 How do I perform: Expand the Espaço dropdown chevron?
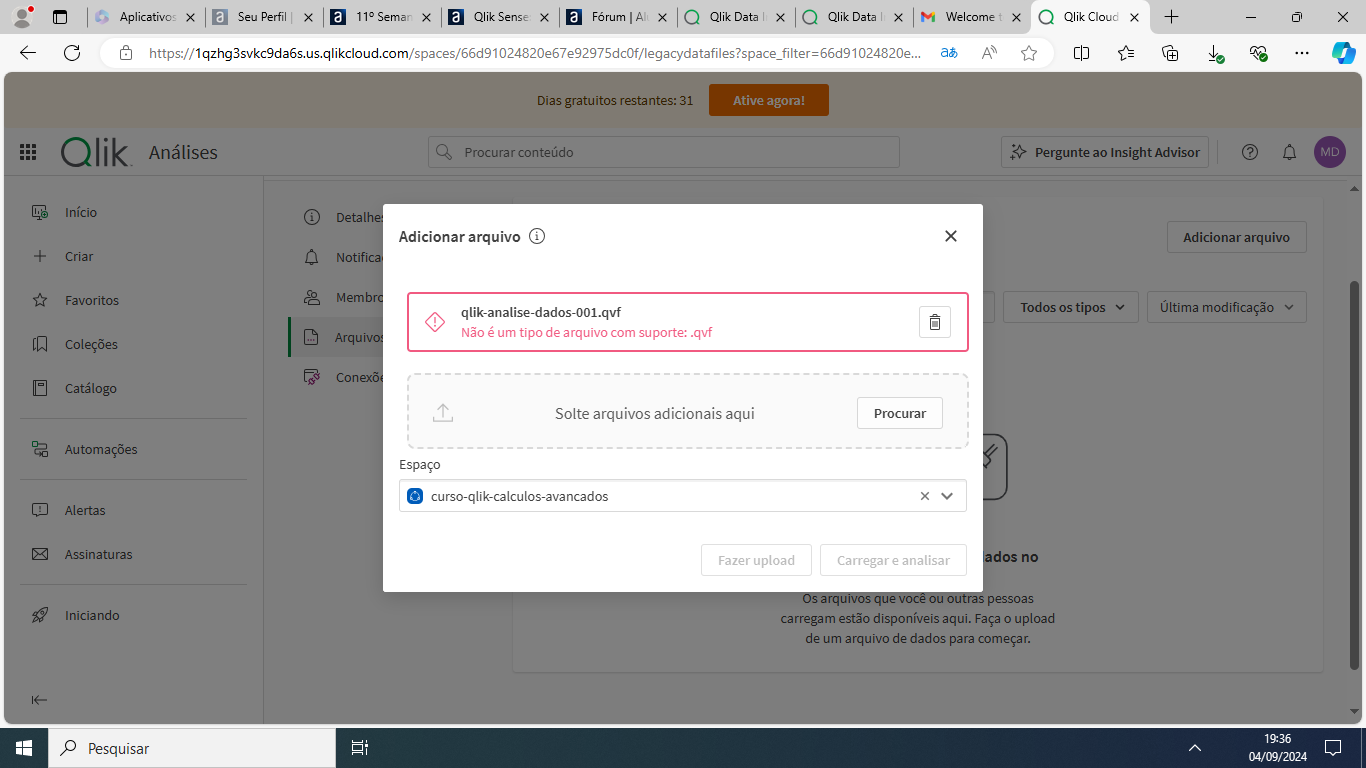(947, 496)
